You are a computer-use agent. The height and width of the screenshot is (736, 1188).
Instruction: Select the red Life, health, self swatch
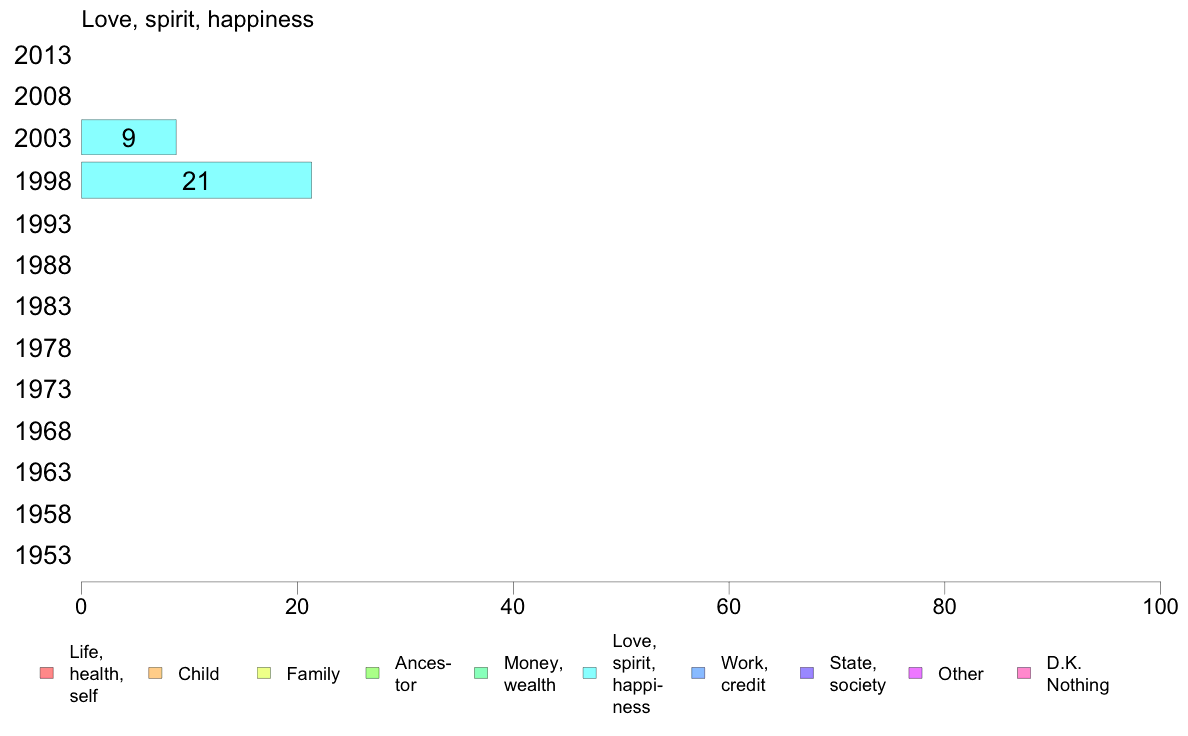[x=47, y=673]
